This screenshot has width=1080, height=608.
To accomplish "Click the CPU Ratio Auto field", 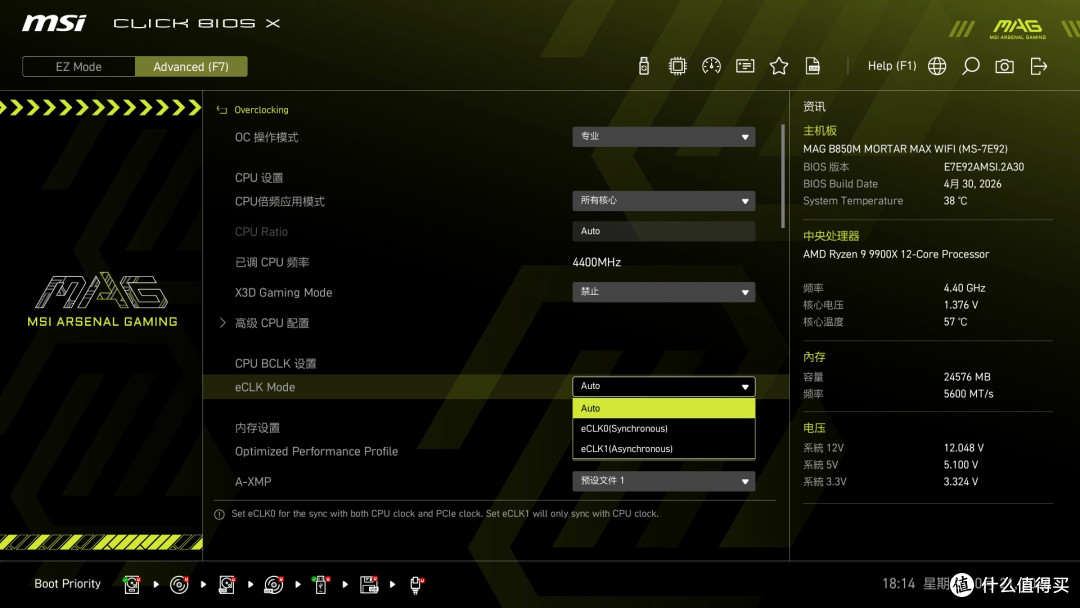I will pyautogui.click(x=663, y=231).
